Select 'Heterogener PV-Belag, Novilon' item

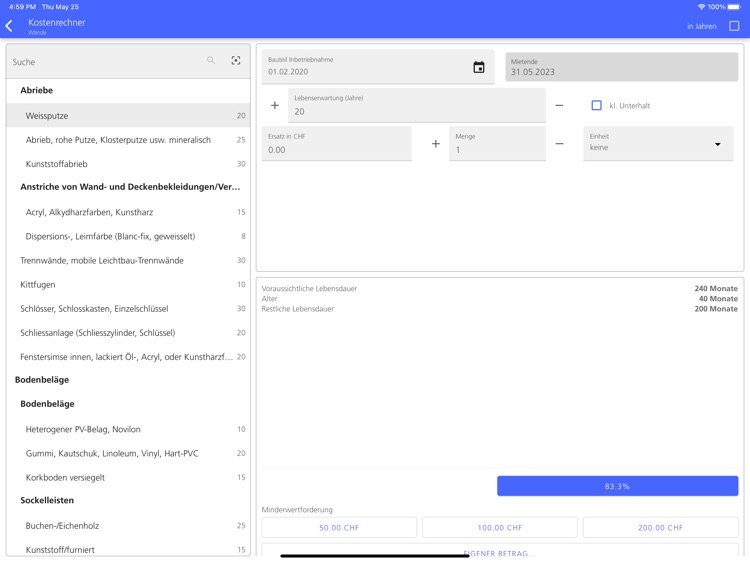point(128,429)
